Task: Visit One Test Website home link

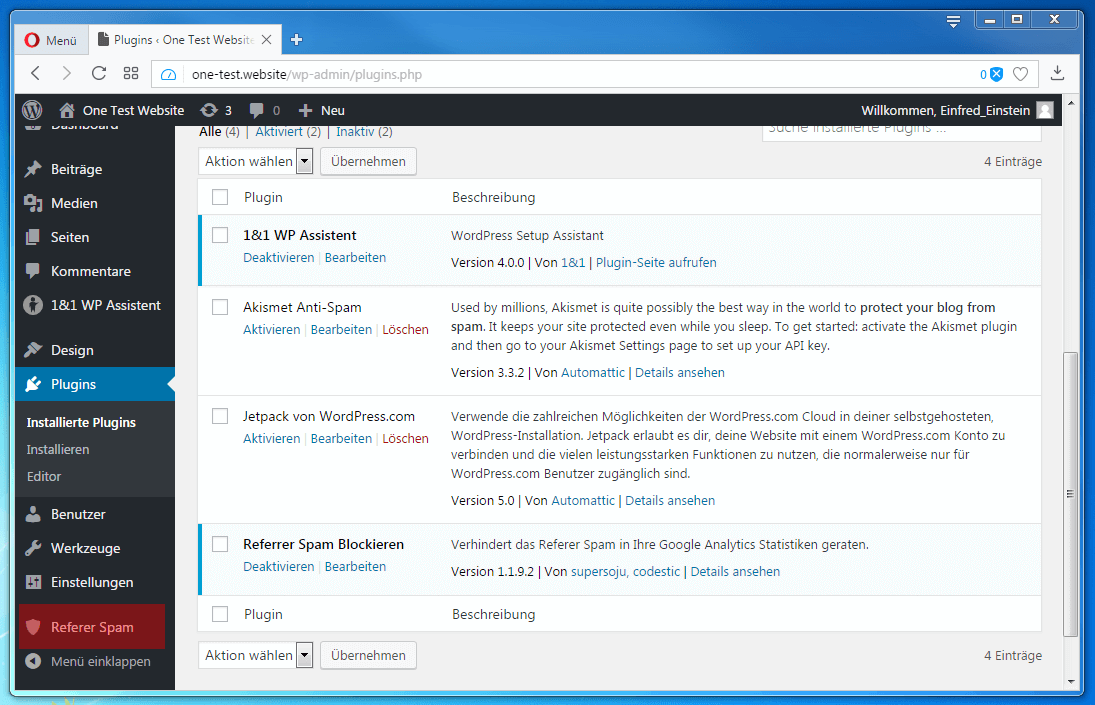Action: (x=122, y=110)
